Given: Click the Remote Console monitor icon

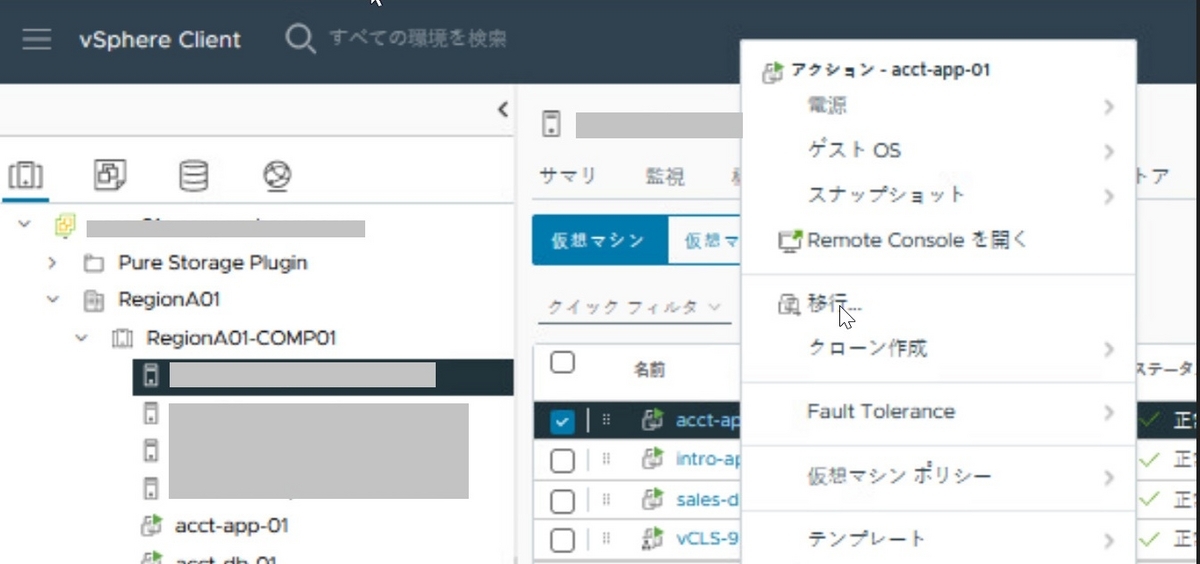Looking at the screenshot, I should point(790,241).
